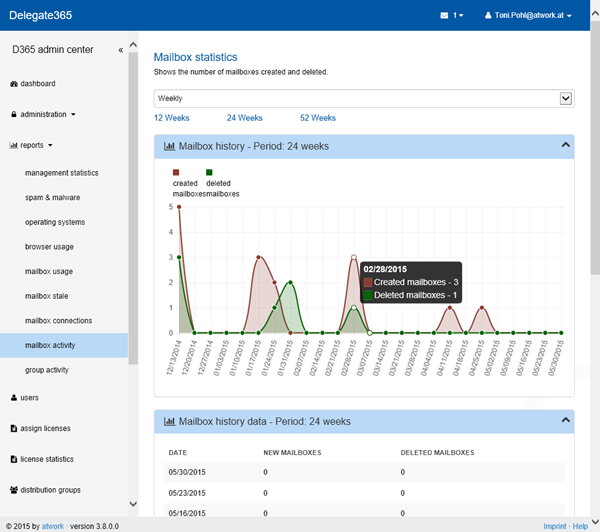Click the bar chart icon in Mailbox history header
This screenshot has width=600, height=532.
(x=169, y=146)
